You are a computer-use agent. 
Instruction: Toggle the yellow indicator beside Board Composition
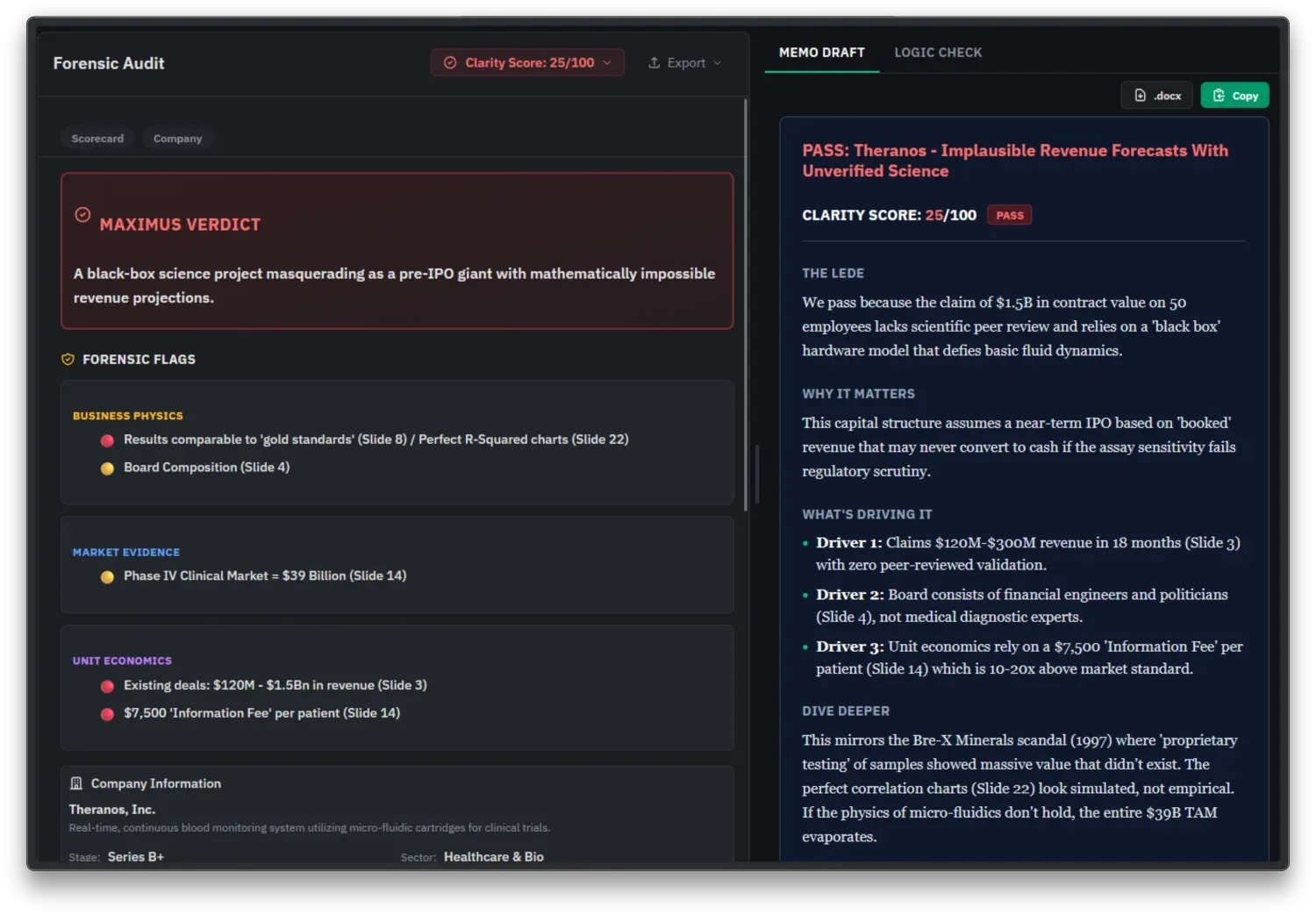pos(107,468)
